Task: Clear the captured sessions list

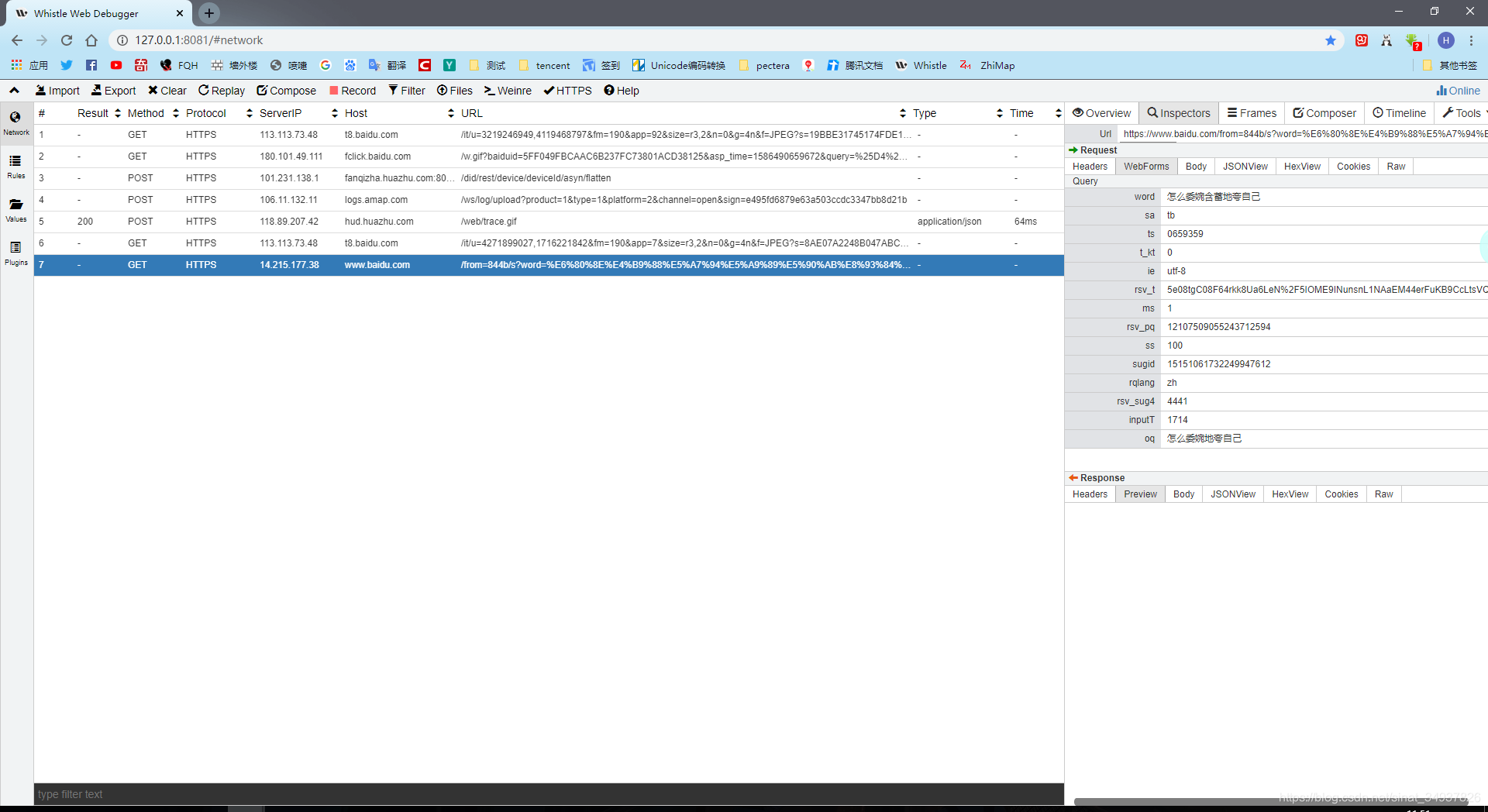Action: [x=167, y=91]
